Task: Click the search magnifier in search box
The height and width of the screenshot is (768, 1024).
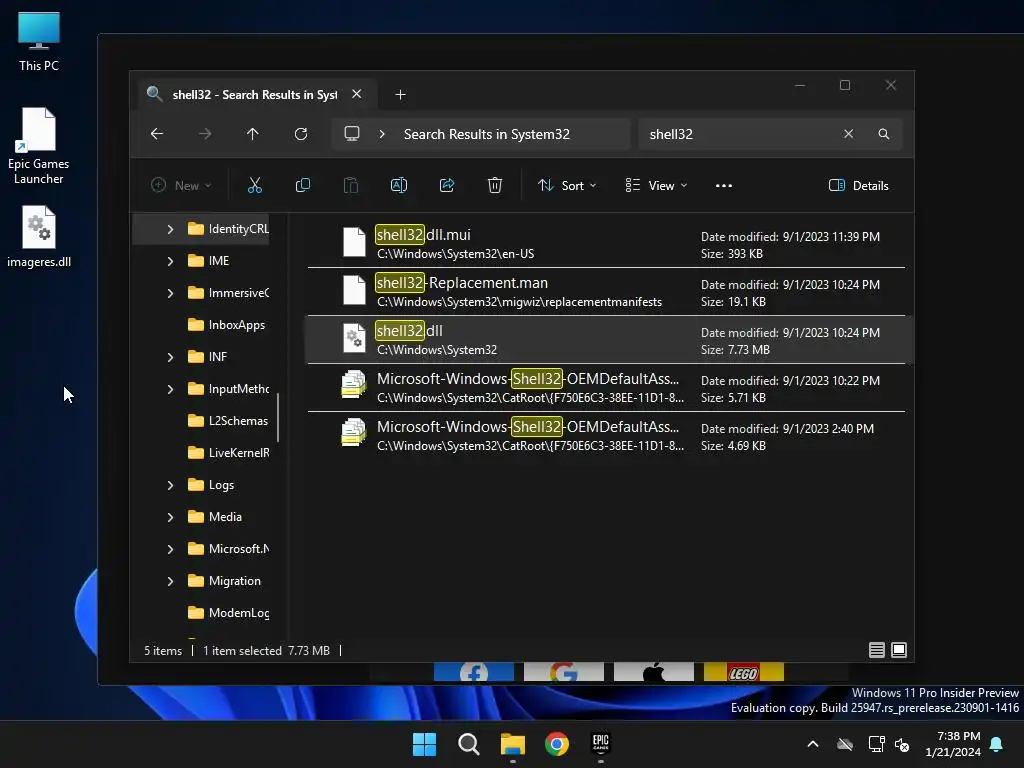Action: (x=884, y=134)
